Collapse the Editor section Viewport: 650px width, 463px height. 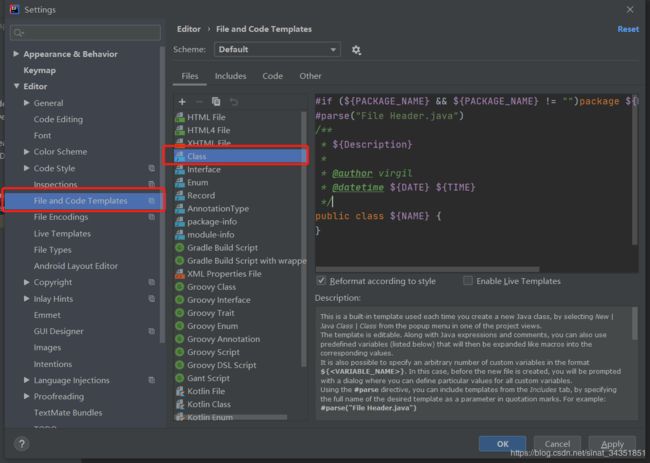point(16,86)
